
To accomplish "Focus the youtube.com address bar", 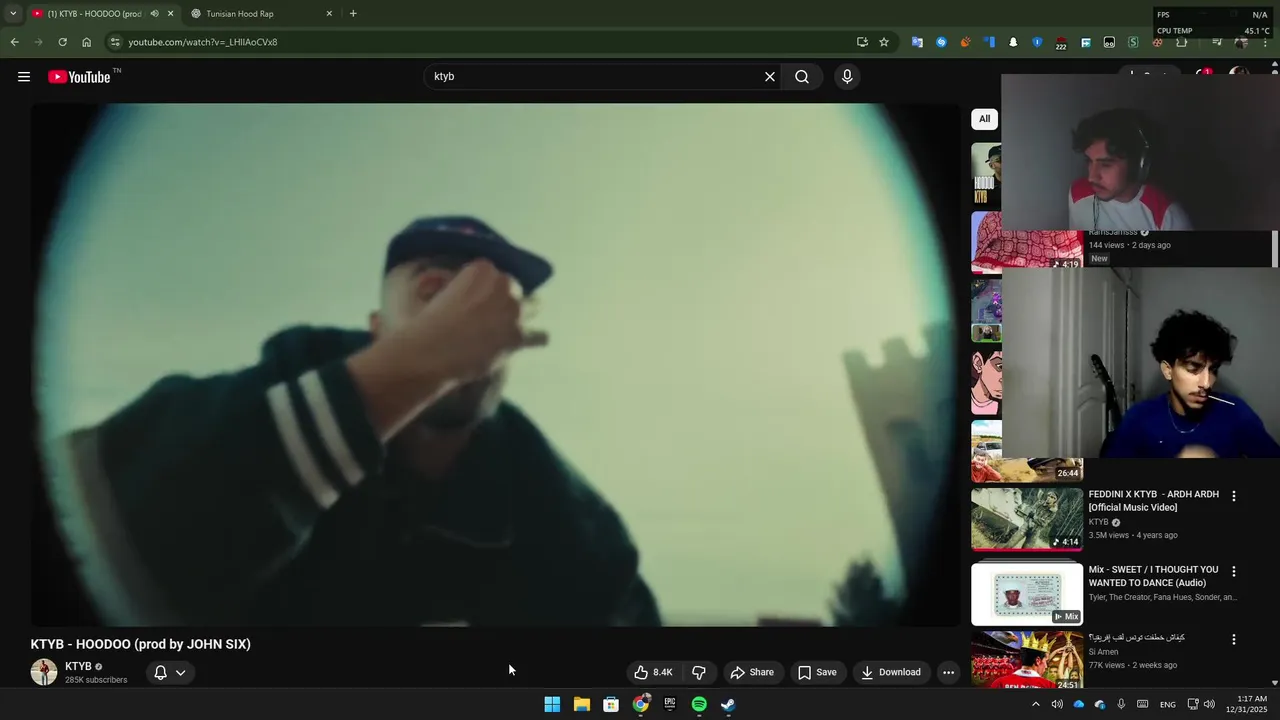I will pyautogui.click(x=480, y=42).
